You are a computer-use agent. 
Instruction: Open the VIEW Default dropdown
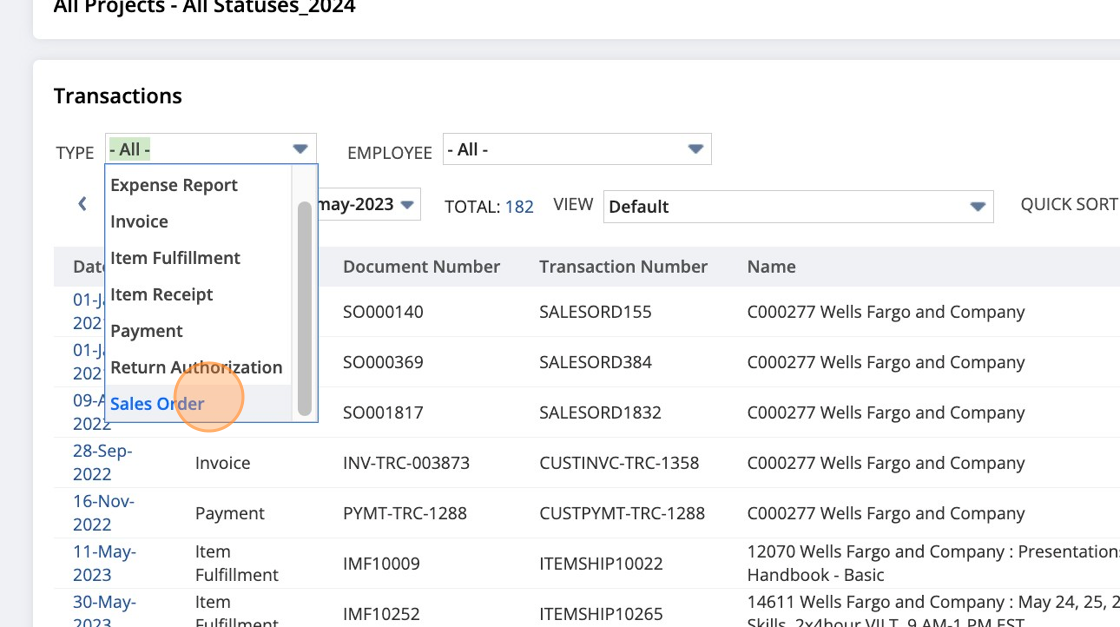[x=798, y=206]
